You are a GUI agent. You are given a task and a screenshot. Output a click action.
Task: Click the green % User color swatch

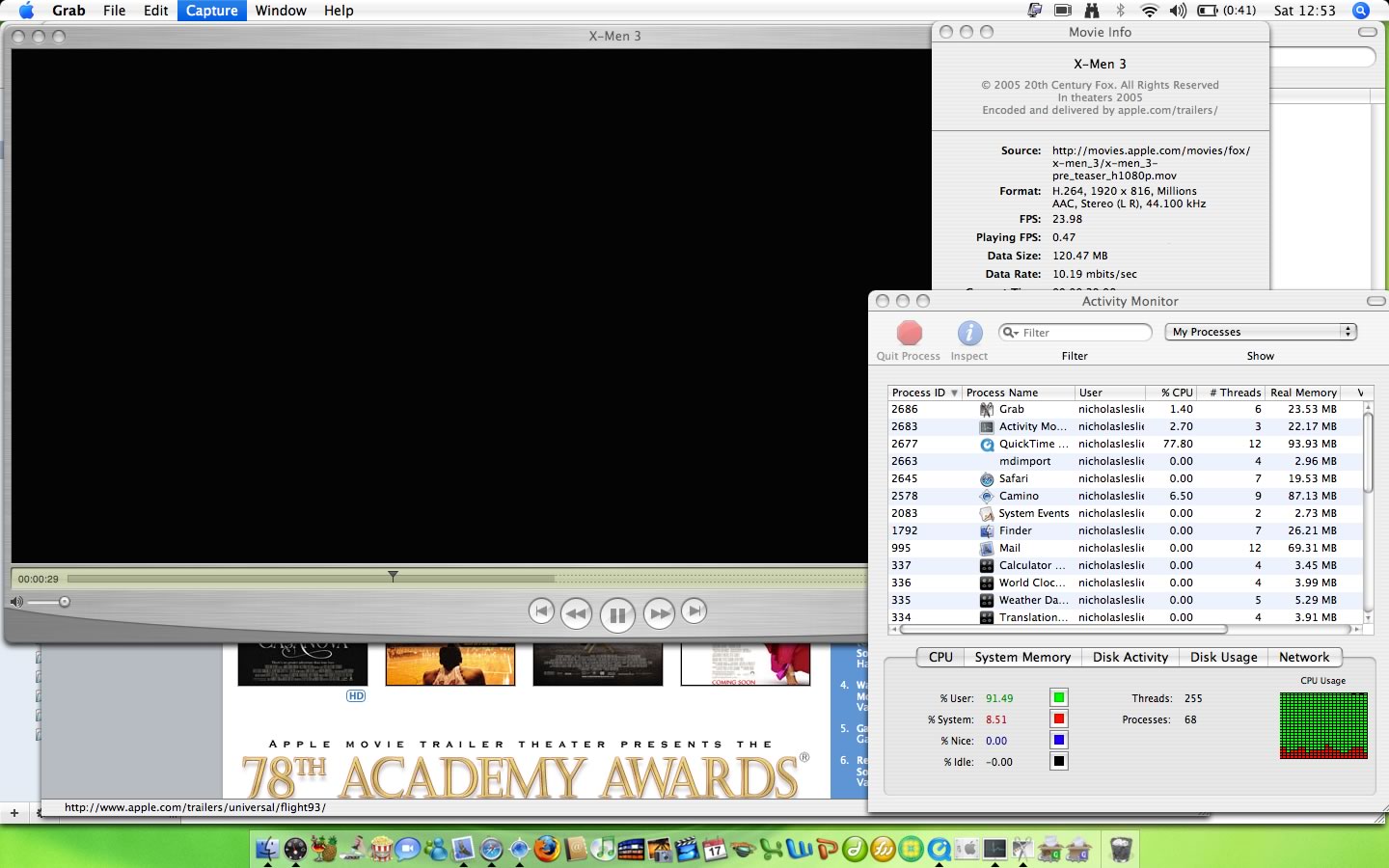[x=1059, y=697]
